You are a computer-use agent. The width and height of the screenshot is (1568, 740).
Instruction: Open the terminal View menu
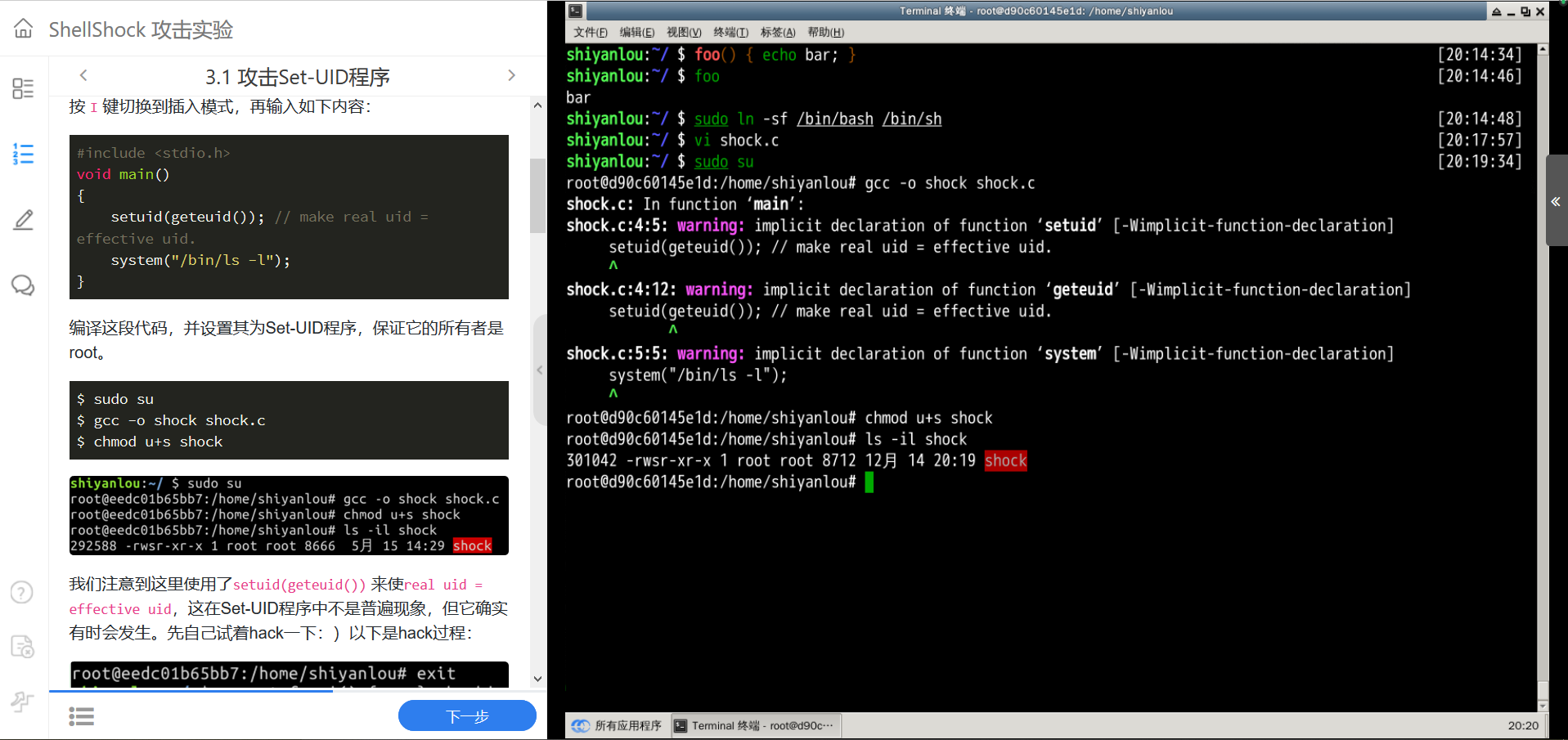[684, 32]
